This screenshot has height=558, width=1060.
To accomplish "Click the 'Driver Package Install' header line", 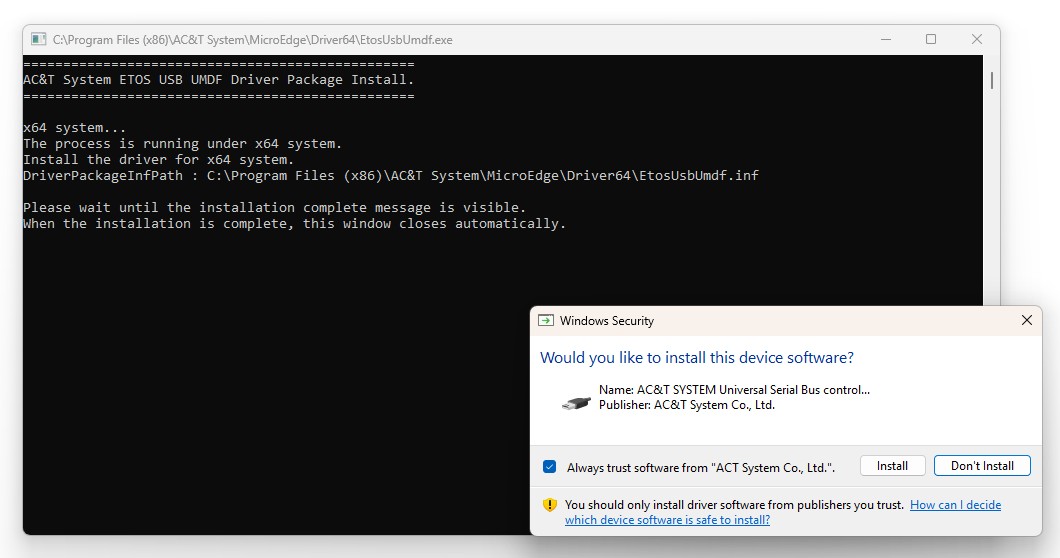I will tap(218, 80).
